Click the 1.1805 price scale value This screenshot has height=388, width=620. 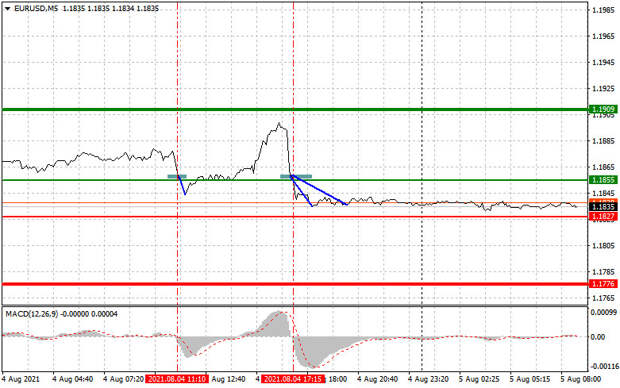pos(603,246)
